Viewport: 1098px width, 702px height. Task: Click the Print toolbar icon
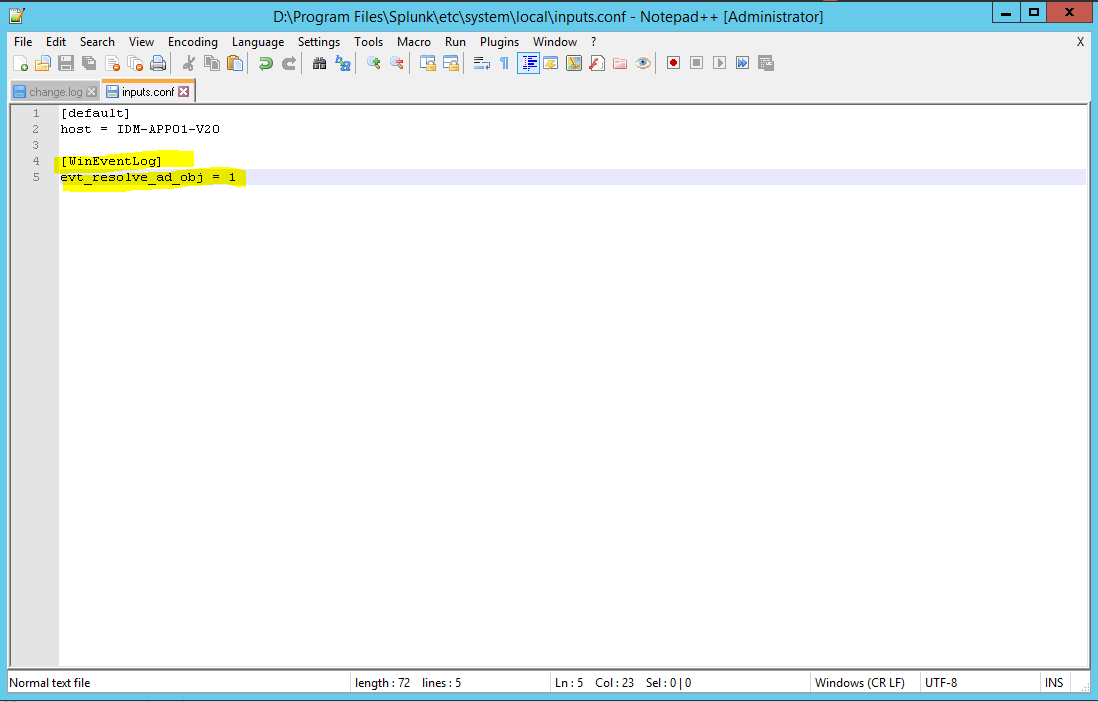(x=158, y=64)
